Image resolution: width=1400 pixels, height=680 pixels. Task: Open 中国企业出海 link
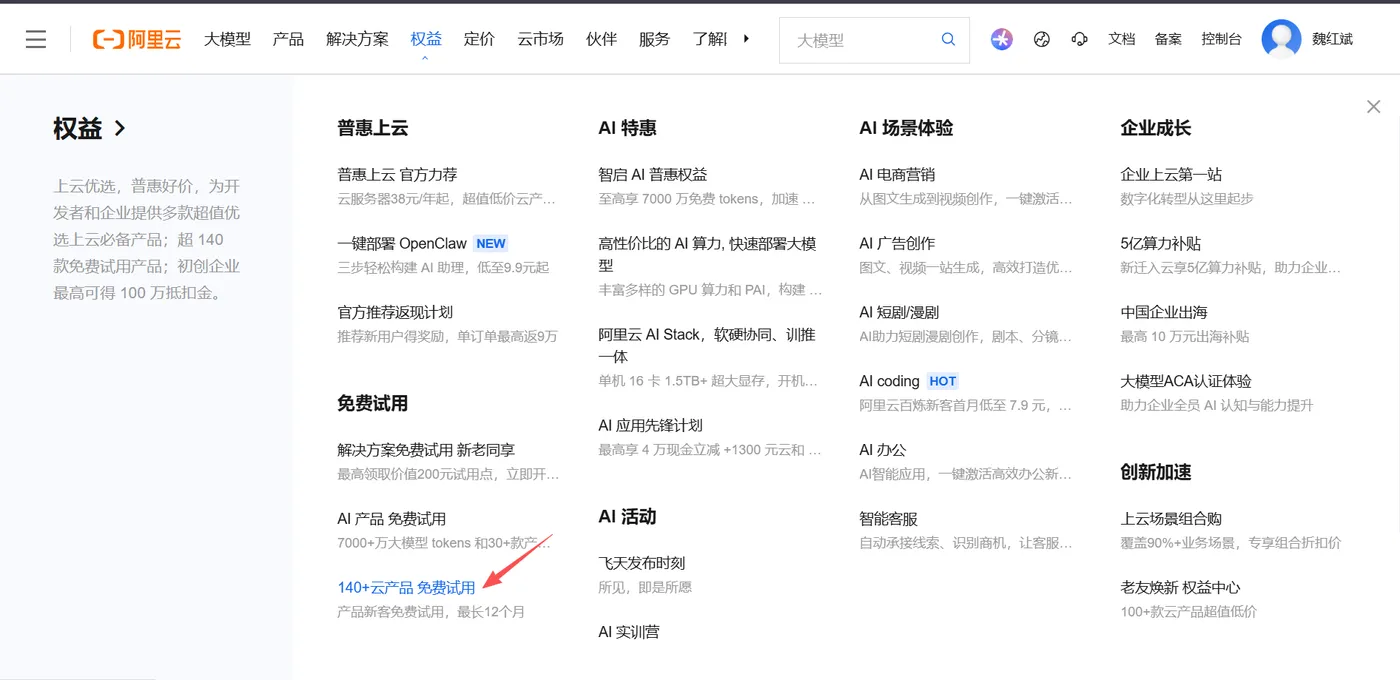(x=1163, y=312)
